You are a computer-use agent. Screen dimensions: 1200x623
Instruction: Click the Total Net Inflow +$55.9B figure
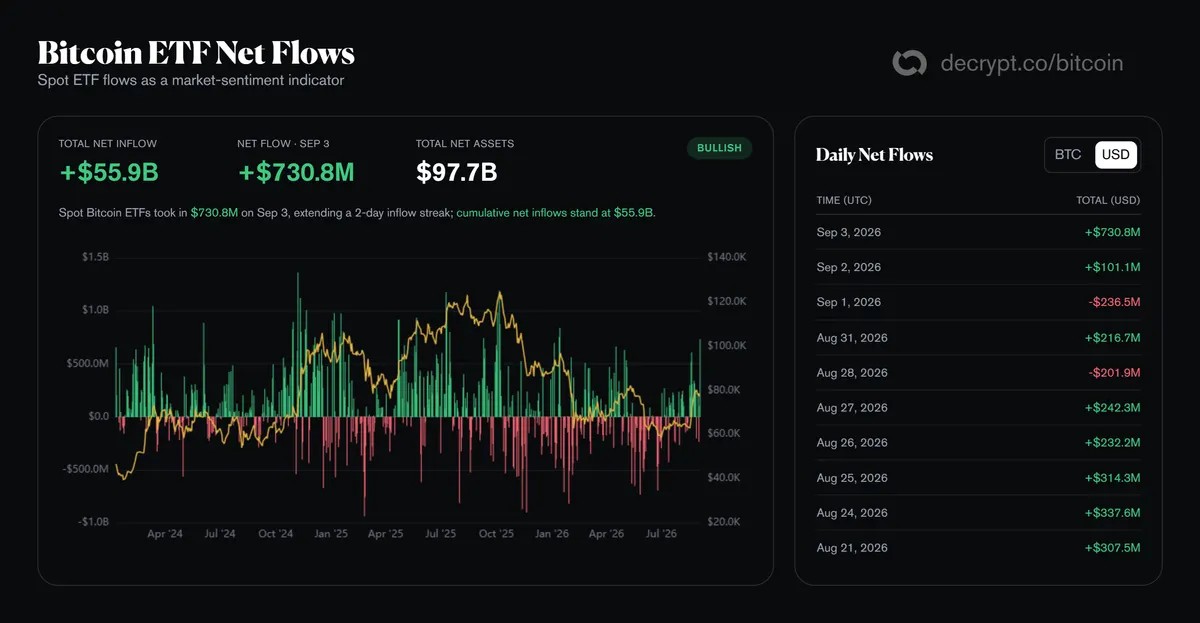109,172
